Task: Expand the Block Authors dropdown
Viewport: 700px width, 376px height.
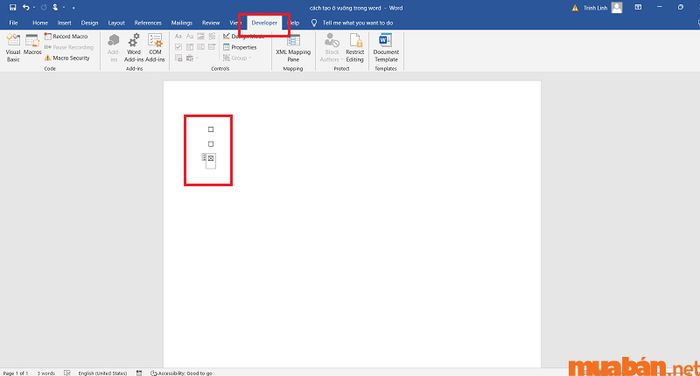Action: (x=342, y=59)
